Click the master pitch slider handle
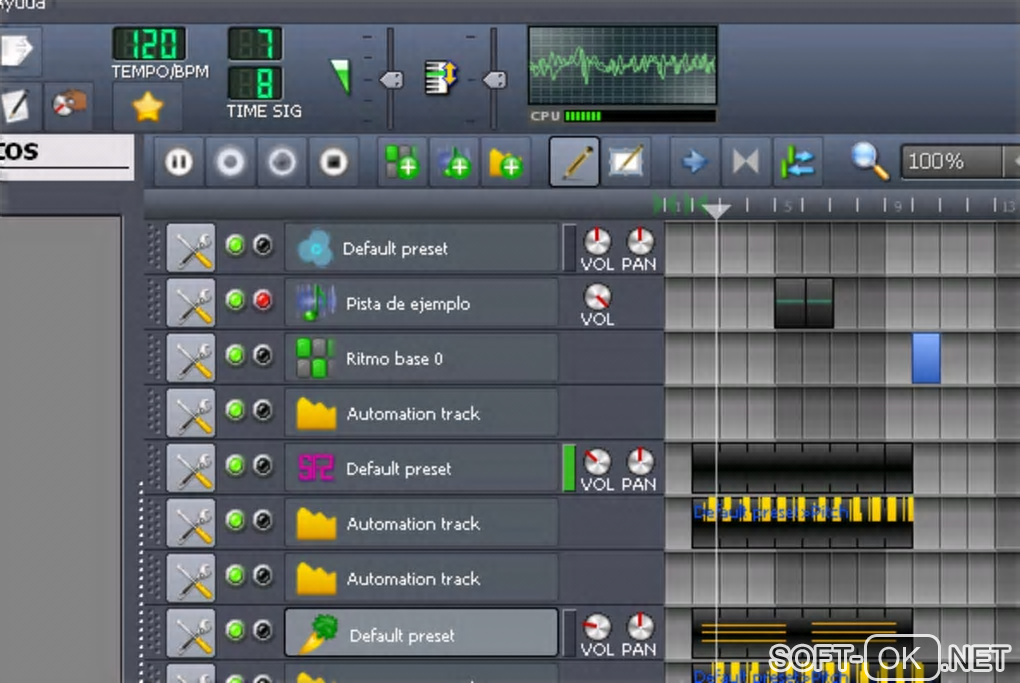The width and height of the screenshot is (1020, 683). click(494, 80)
